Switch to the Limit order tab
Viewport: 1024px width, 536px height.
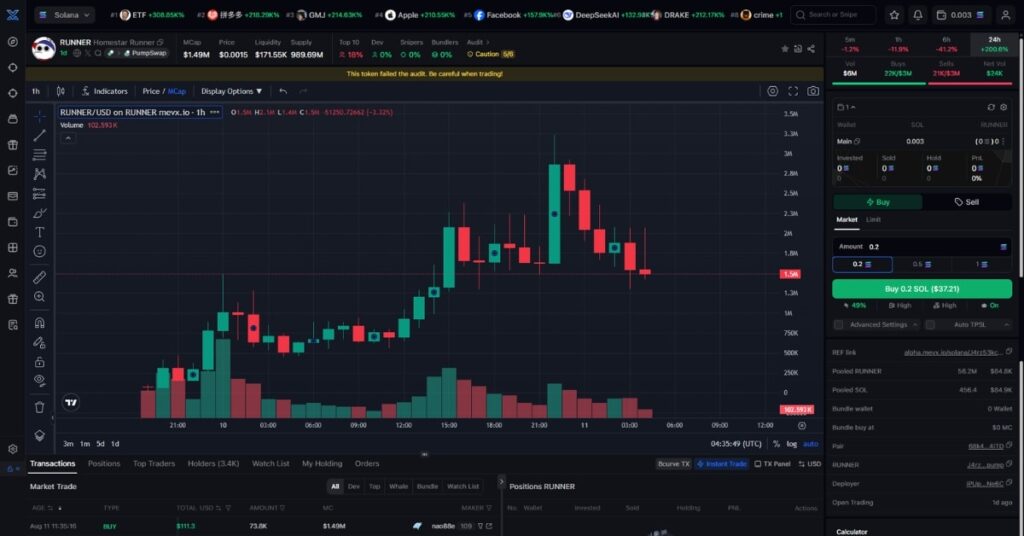[873, 220]
